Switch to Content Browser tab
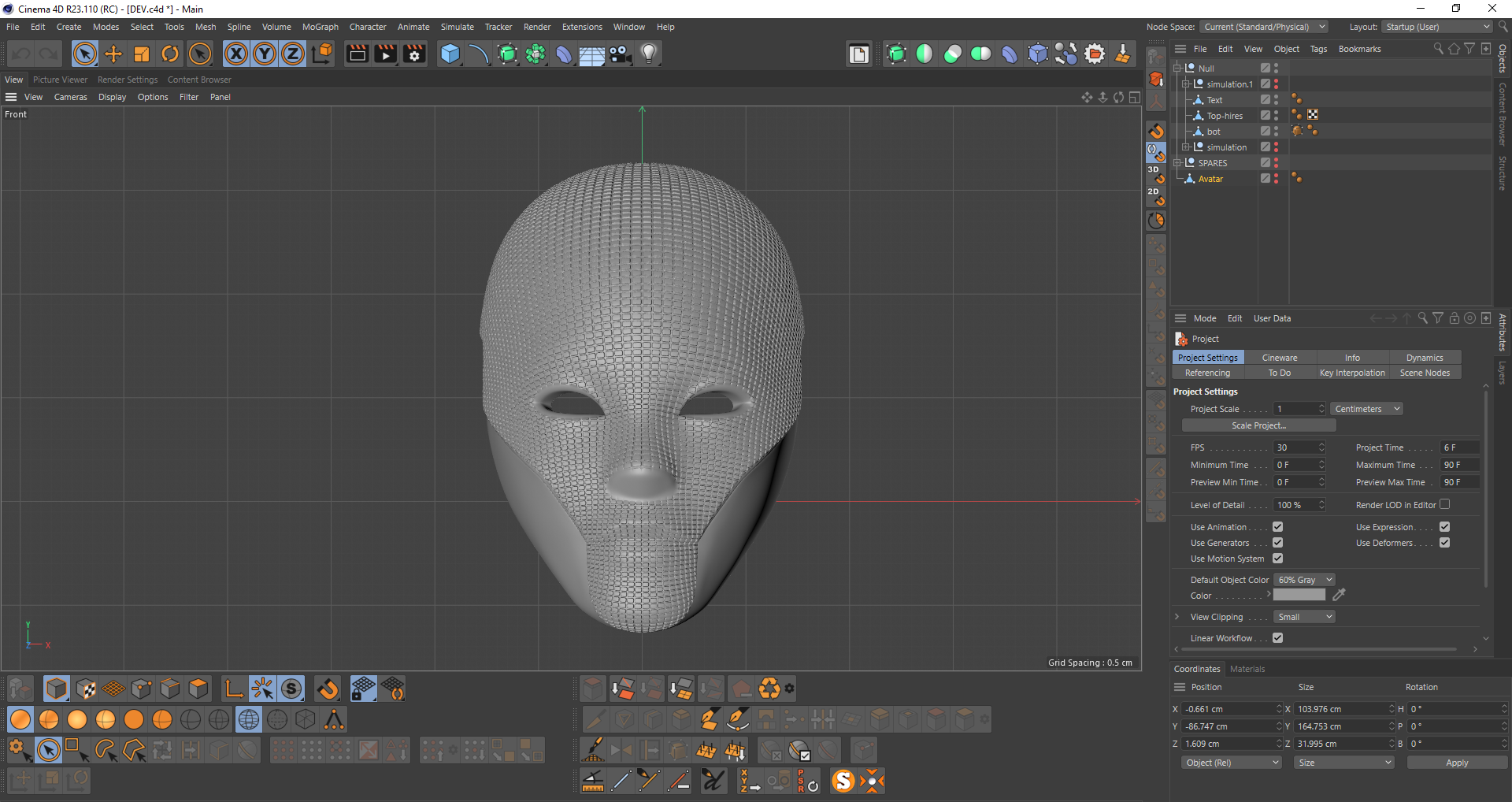 [x=199, y=80]
